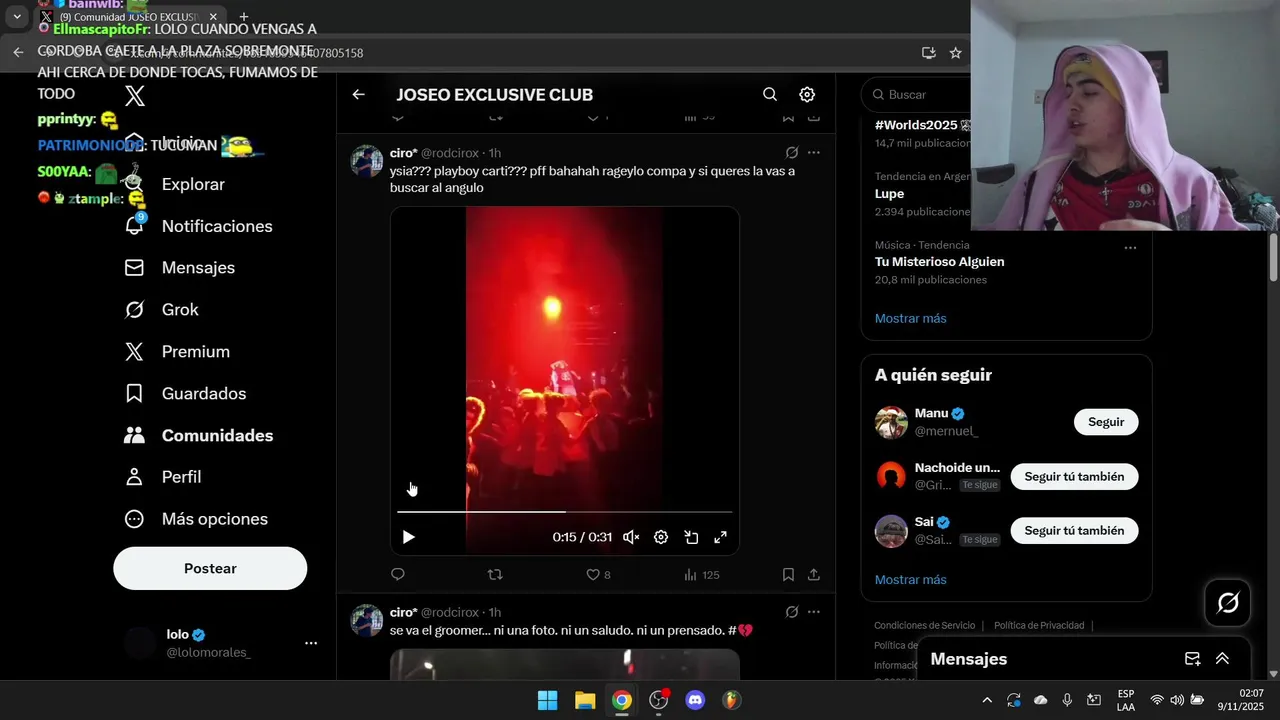The height and width of the screenshot is (720, 1280).
Task: Seek on the video progress bar
Action: pyautogui.click(x=565, y=512)
